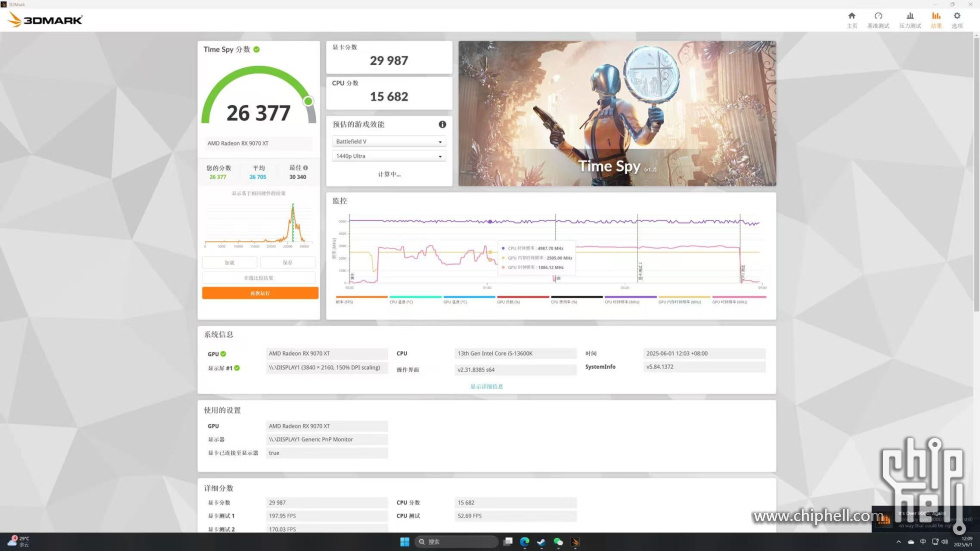The image size is (980, 551).
Task: Click the taskbar search box
Action: 456,542
